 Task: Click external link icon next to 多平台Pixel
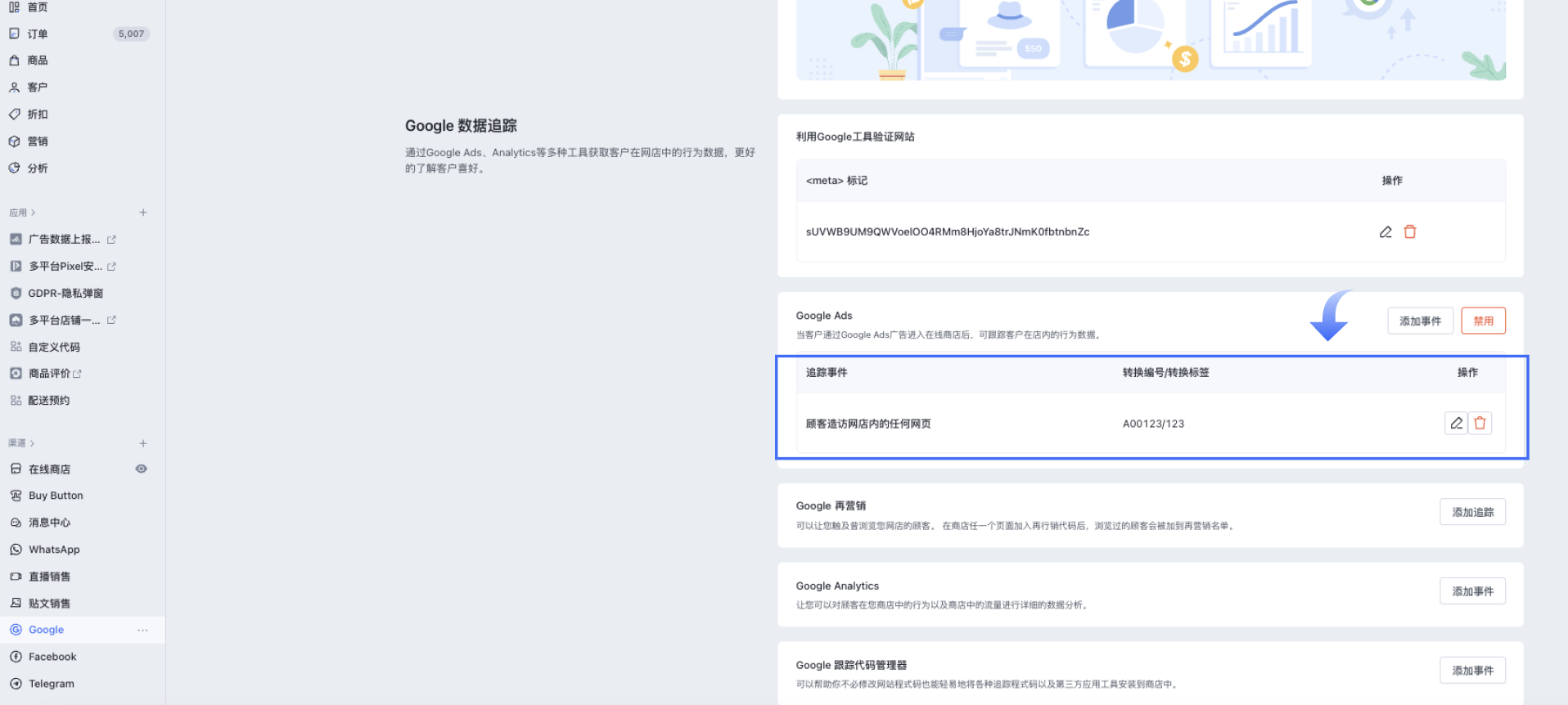point(111,267)
